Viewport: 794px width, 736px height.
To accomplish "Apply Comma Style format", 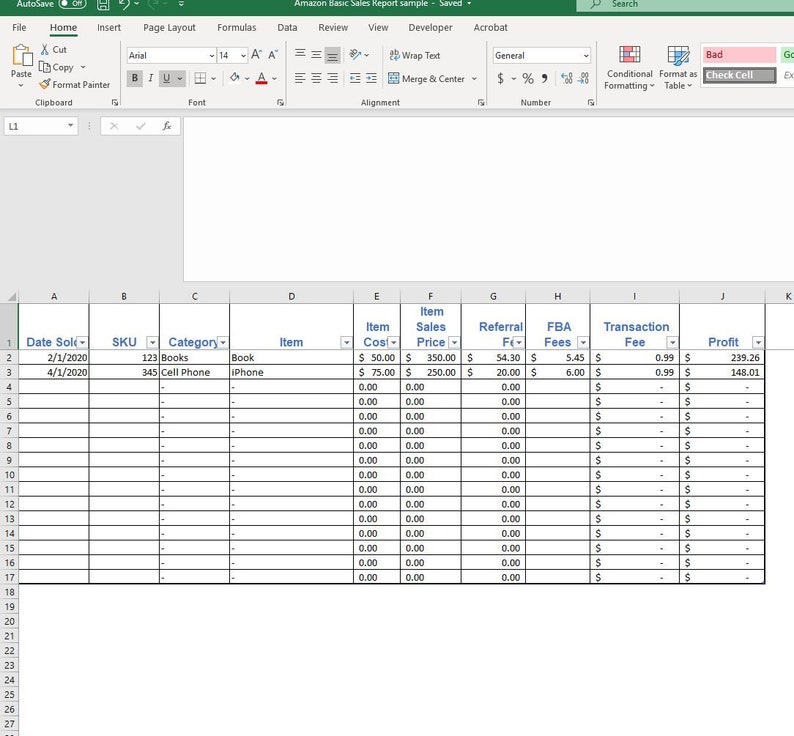I will pyautogui.click(x=544, y=78).
